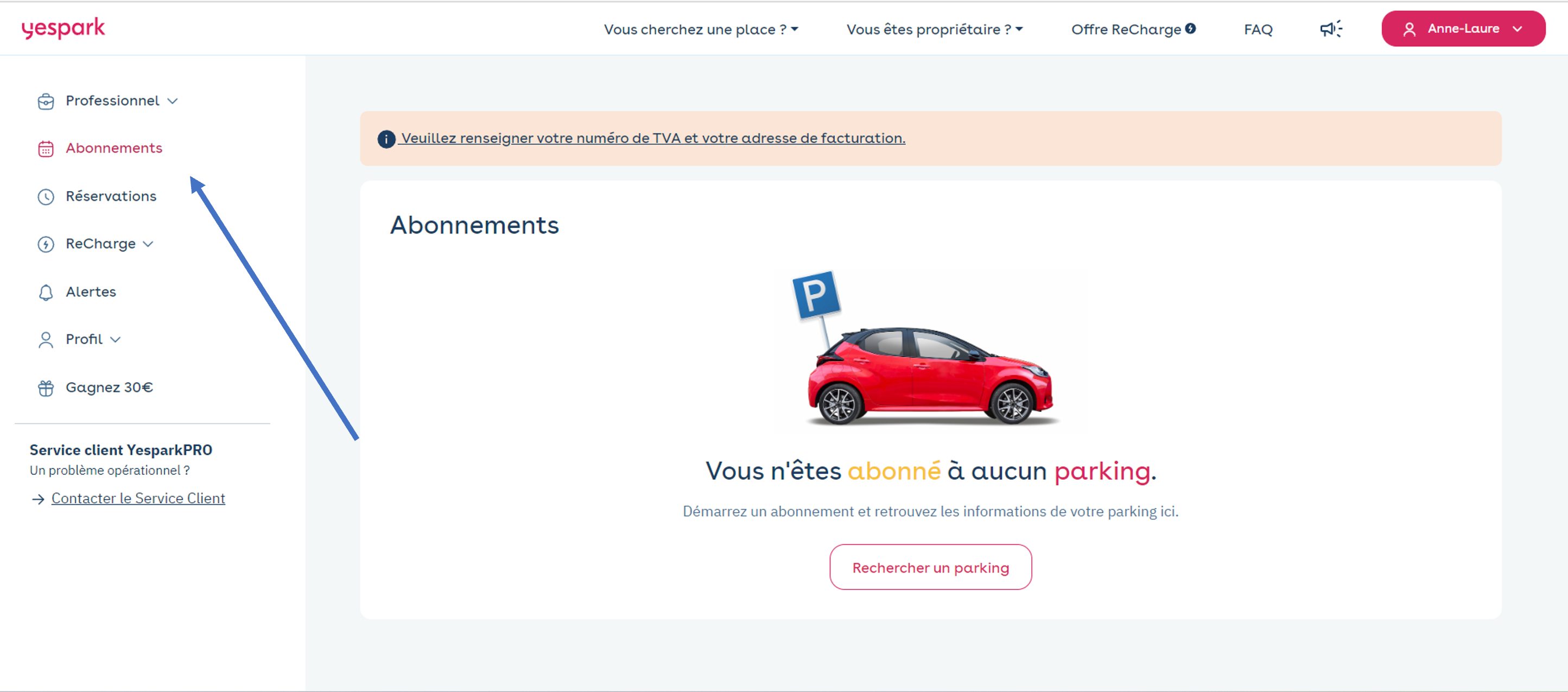Open the Anne-Laure account dropdown

point(1463,29)
